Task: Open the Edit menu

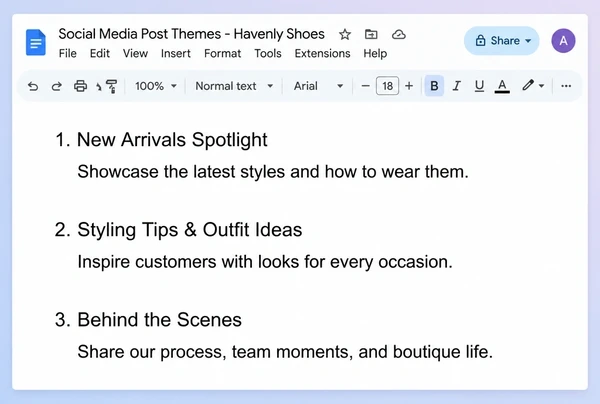Action: 99,54
